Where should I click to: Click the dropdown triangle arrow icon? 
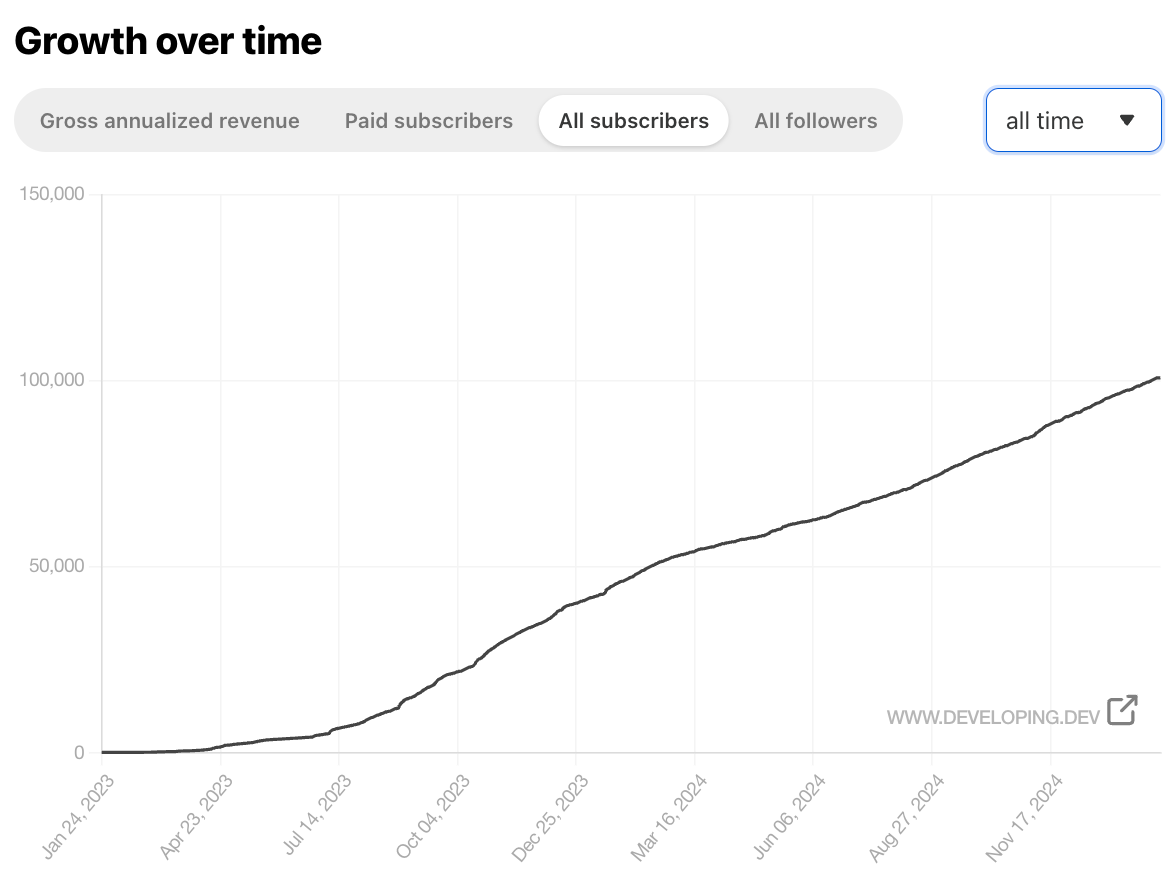1127,121
